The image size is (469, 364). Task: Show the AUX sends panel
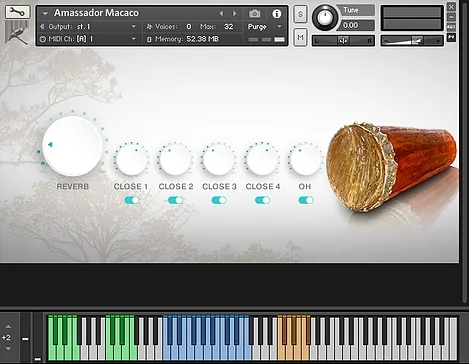pos(451,27)
